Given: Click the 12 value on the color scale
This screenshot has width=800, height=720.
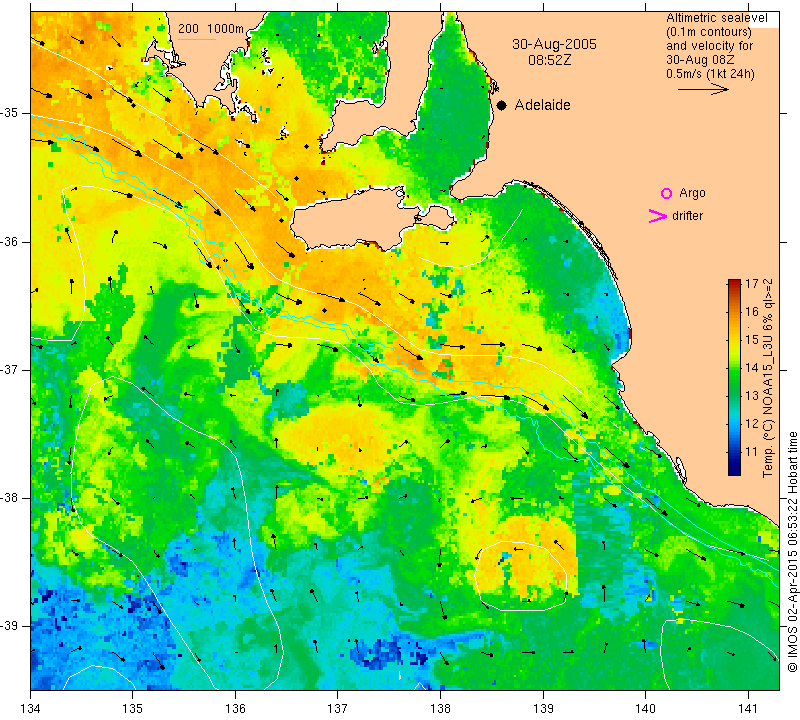Looking at the screenshot, I should point(752,424).
